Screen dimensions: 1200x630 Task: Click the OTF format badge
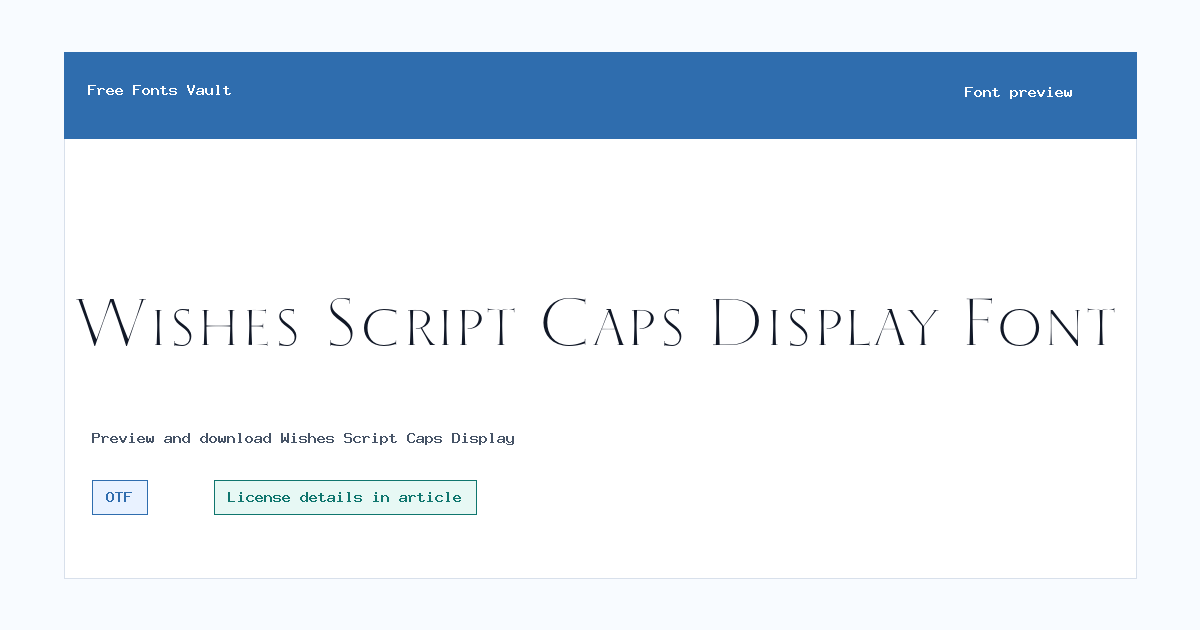coord(120,497)
